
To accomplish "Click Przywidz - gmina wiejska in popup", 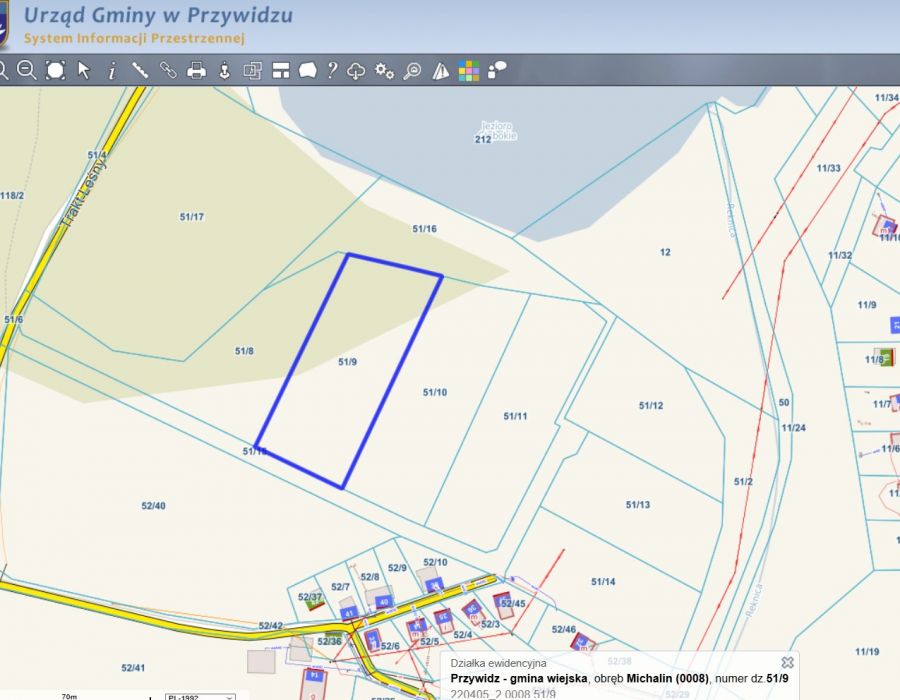I will pos(519,678).
